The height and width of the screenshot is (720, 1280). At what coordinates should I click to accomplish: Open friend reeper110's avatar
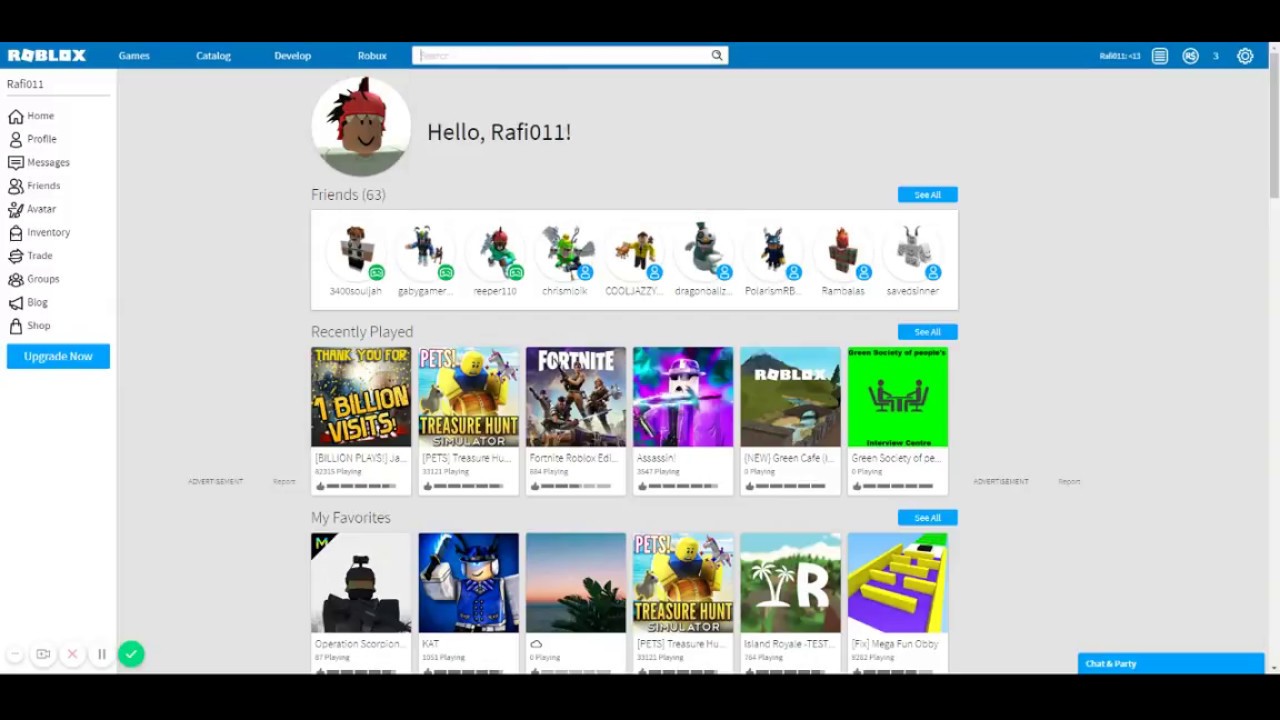click(495, 250)
